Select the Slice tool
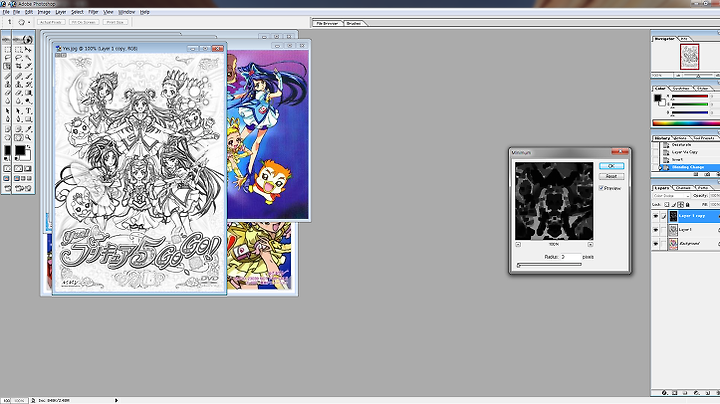Screen dimensions: 720x404 point(28,65)
